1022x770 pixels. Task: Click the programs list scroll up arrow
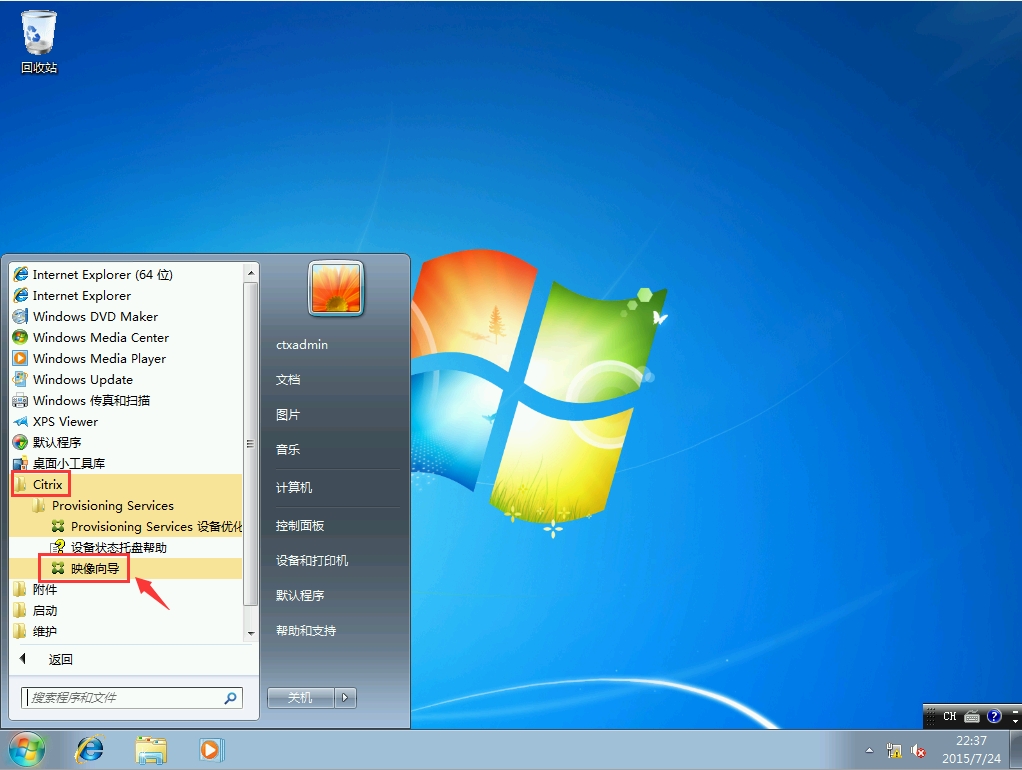[x=250, y=273]
